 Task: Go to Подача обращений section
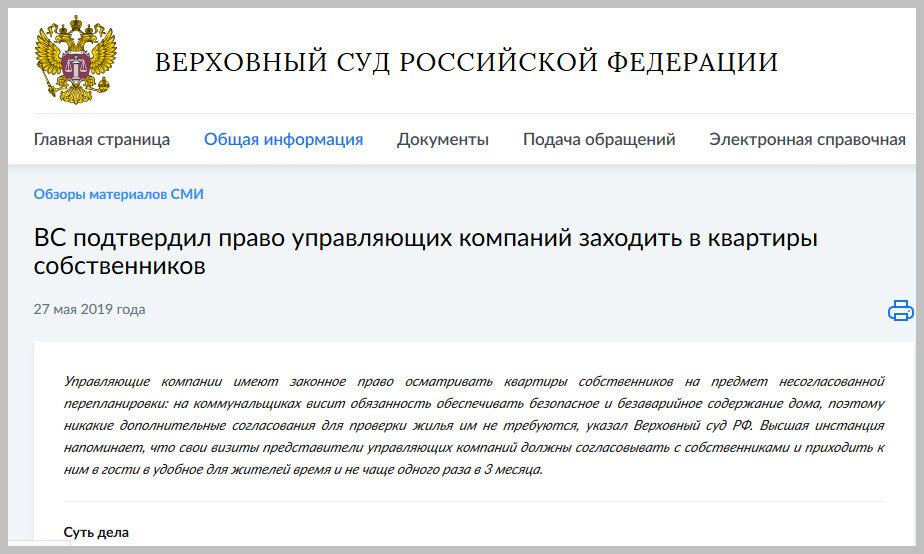pyautogui.click(x=599, y=140)
